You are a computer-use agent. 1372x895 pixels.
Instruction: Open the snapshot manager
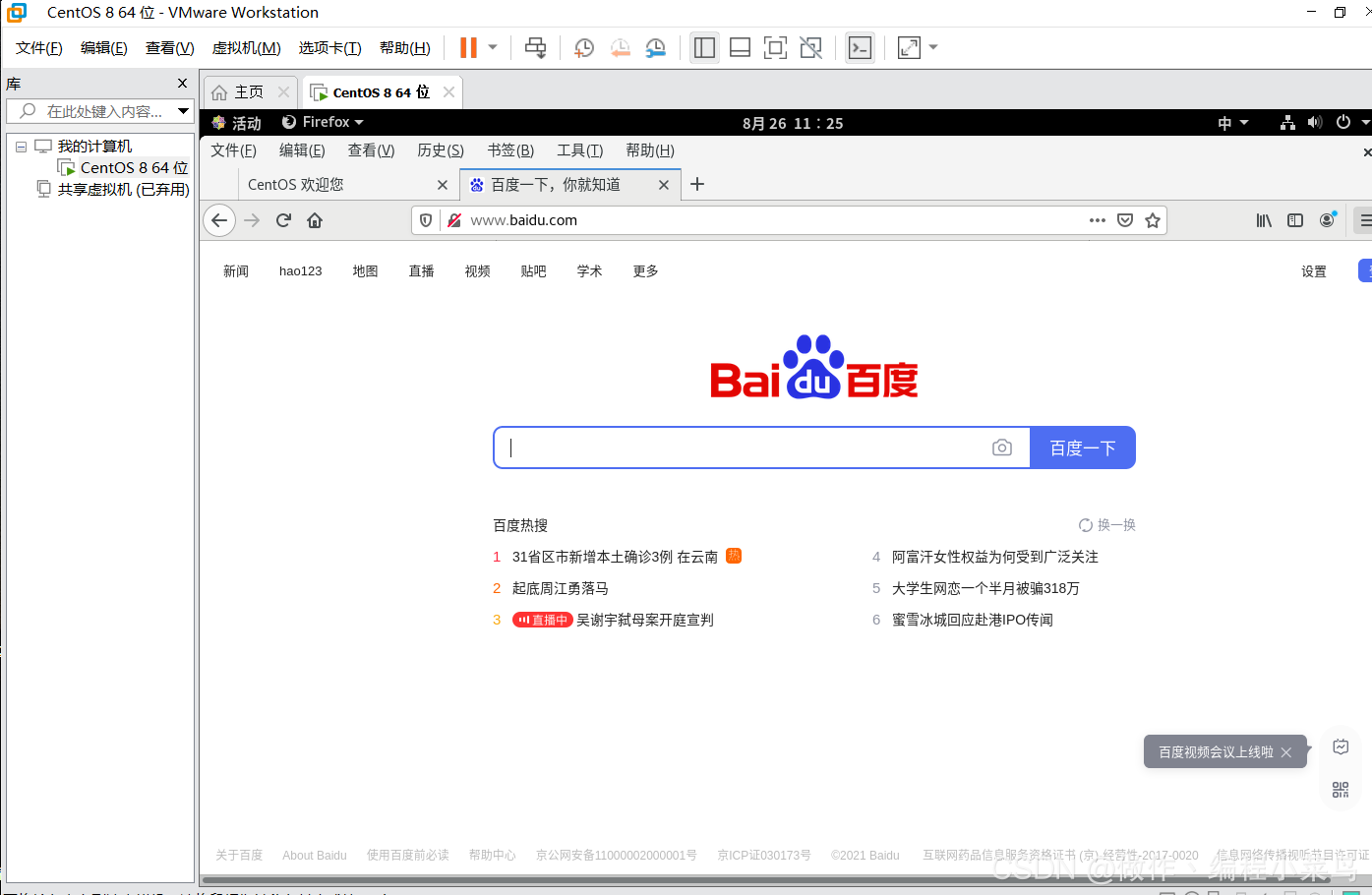655,47
